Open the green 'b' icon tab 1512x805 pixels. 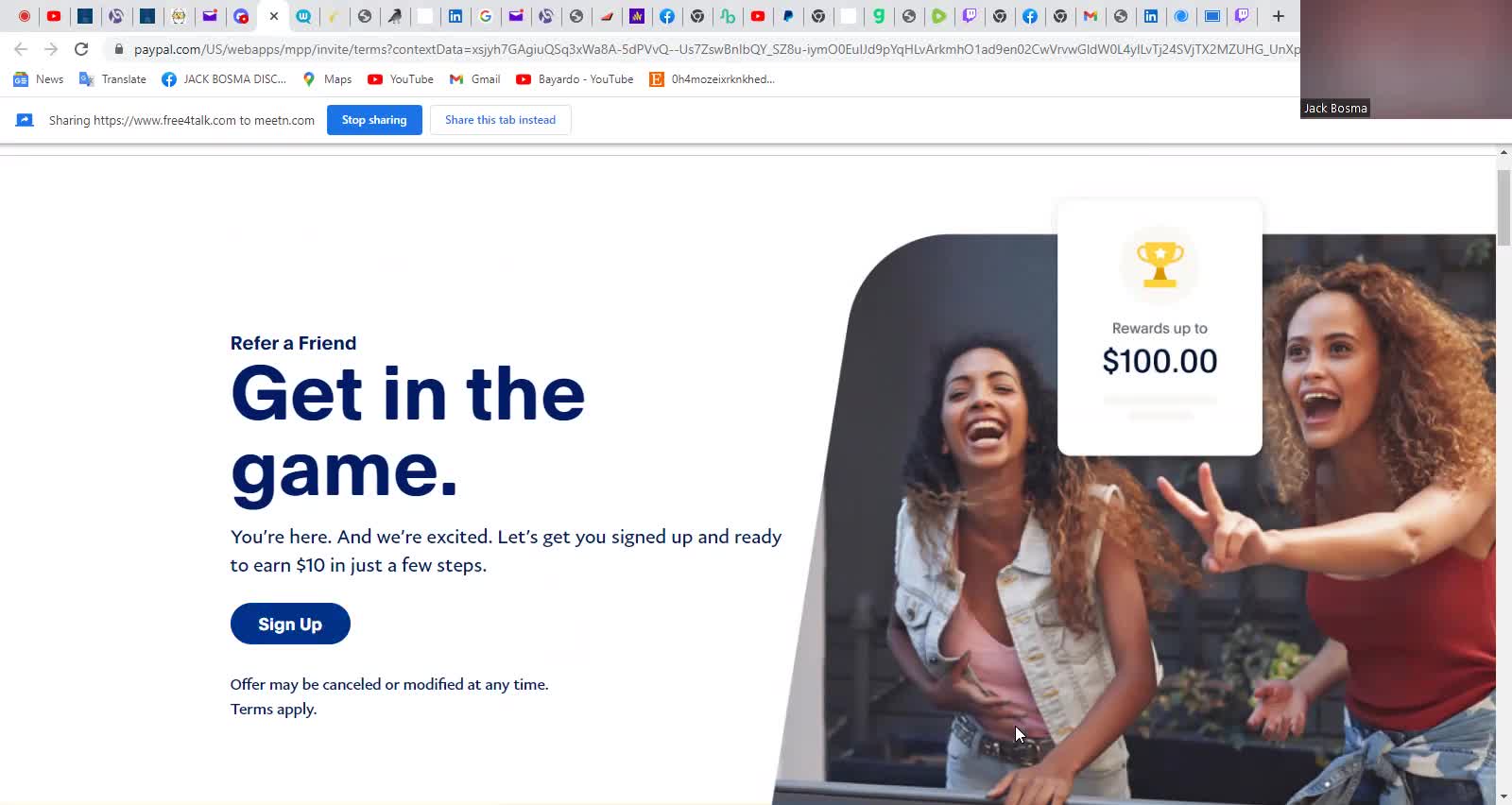[728, 16]
